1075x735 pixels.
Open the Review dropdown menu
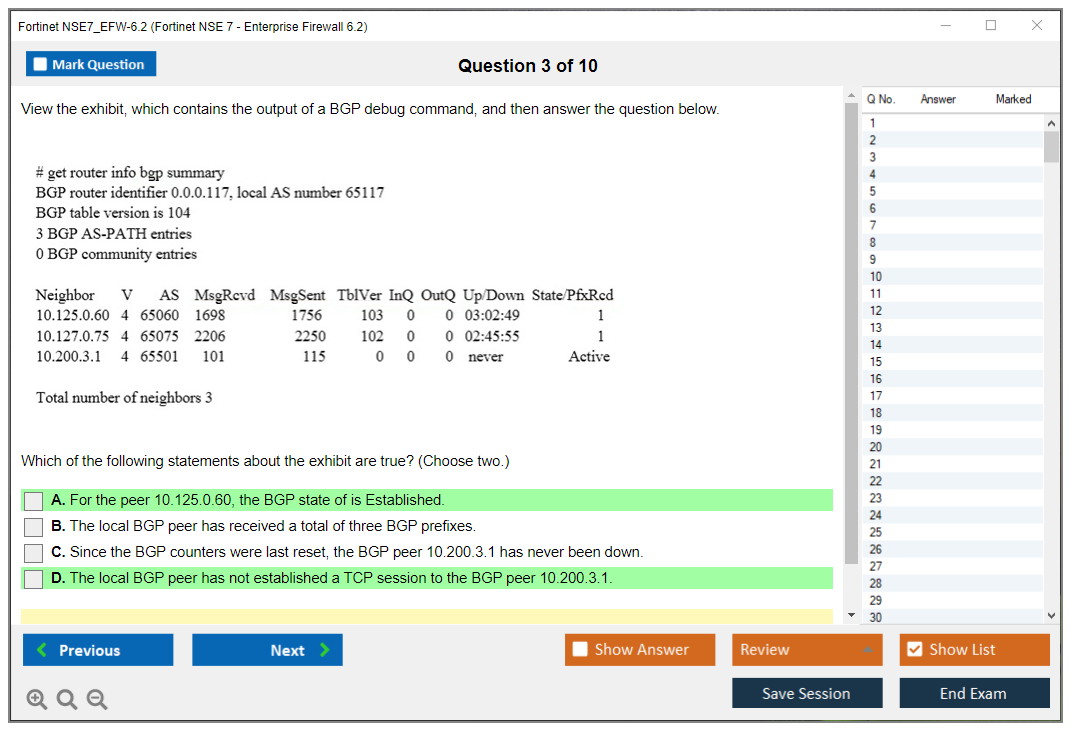(806, 650)
